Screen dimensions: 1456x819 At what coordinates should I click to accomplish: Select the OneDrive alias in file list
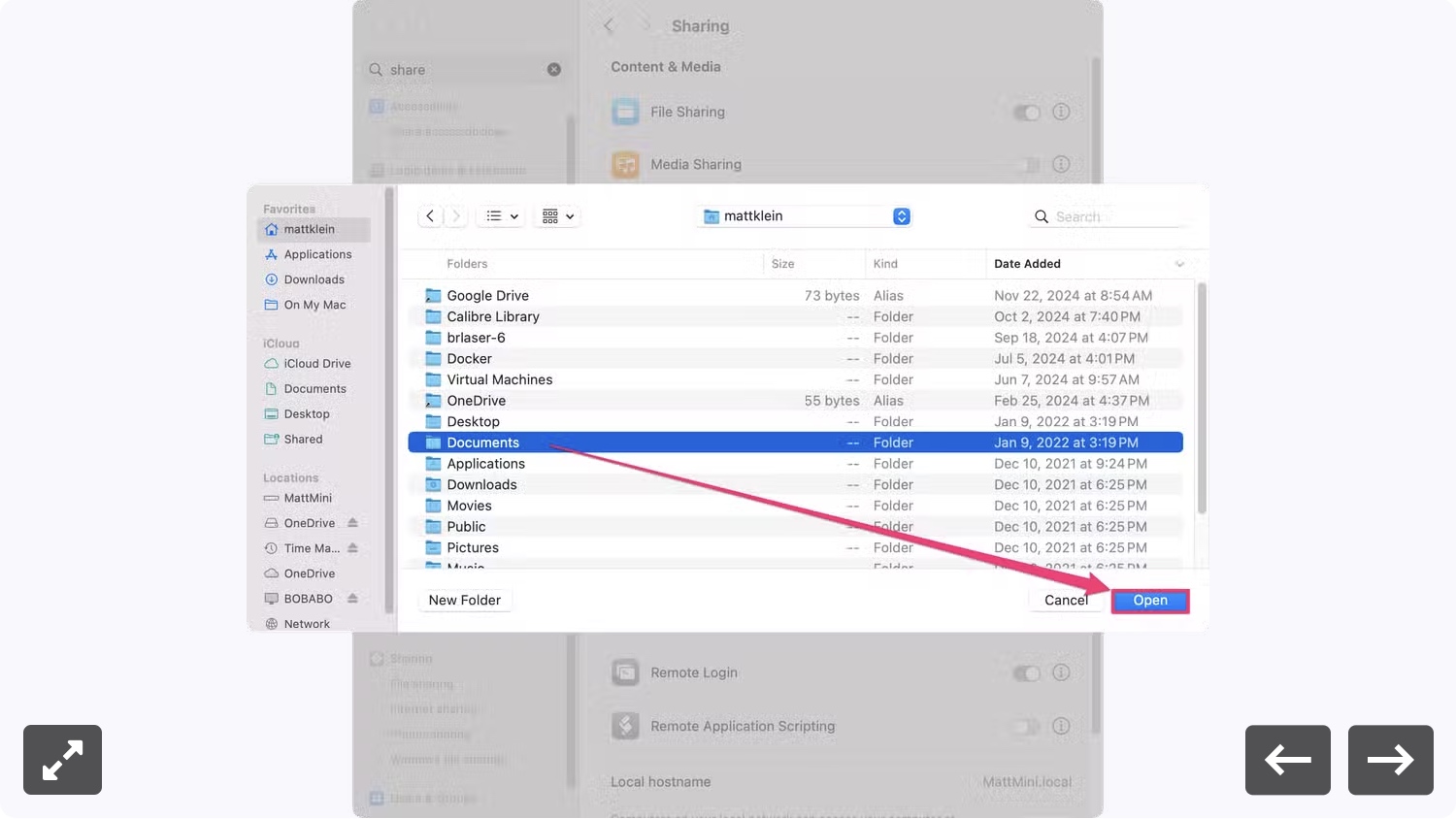coord(795,401)
